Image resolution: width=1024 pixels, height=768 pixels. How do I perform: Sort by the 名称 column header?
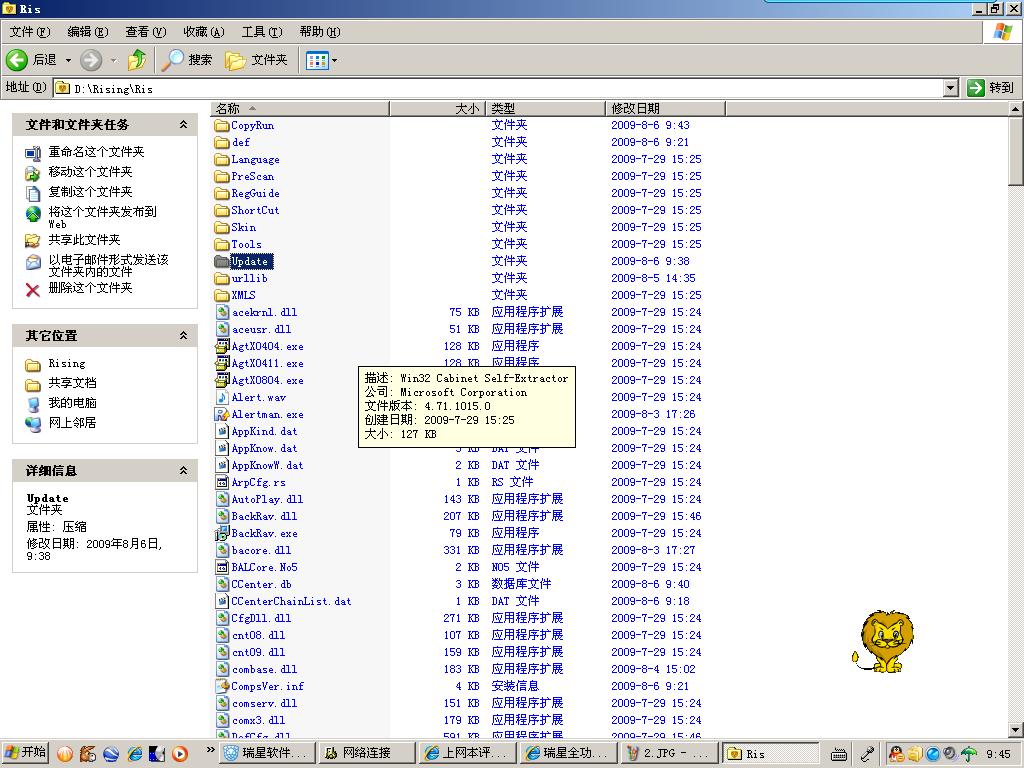(300, 108)
